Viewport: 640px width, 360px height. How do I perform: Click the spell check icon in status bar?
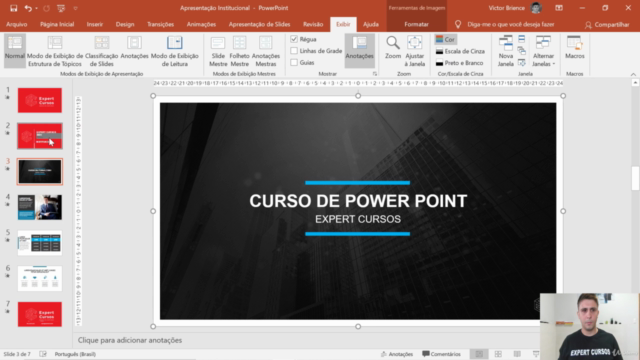coord(43,354)
